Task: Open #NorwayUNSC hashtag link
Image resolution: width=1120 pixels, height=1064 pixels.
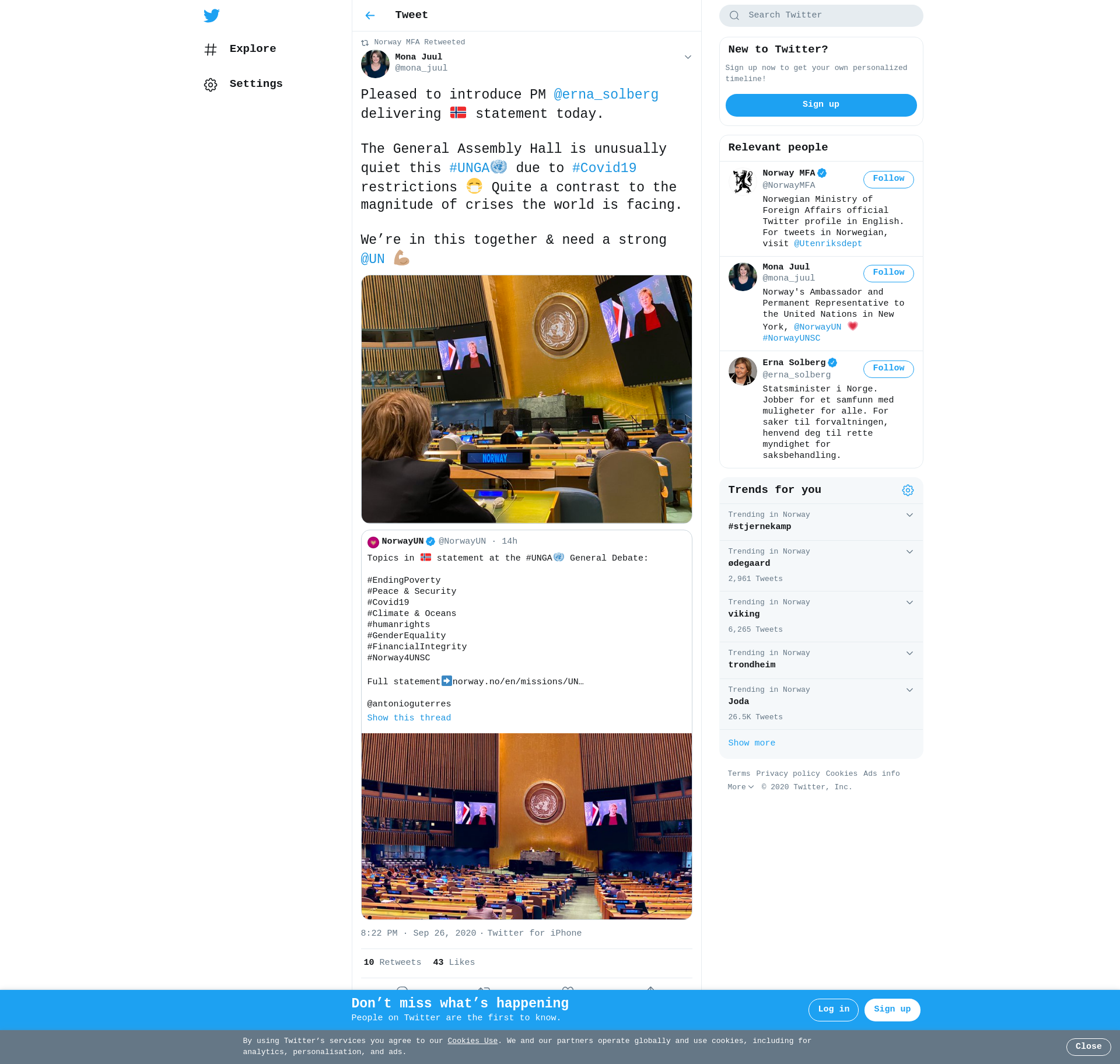Action: pyautogui.click(x=791, y=338)
